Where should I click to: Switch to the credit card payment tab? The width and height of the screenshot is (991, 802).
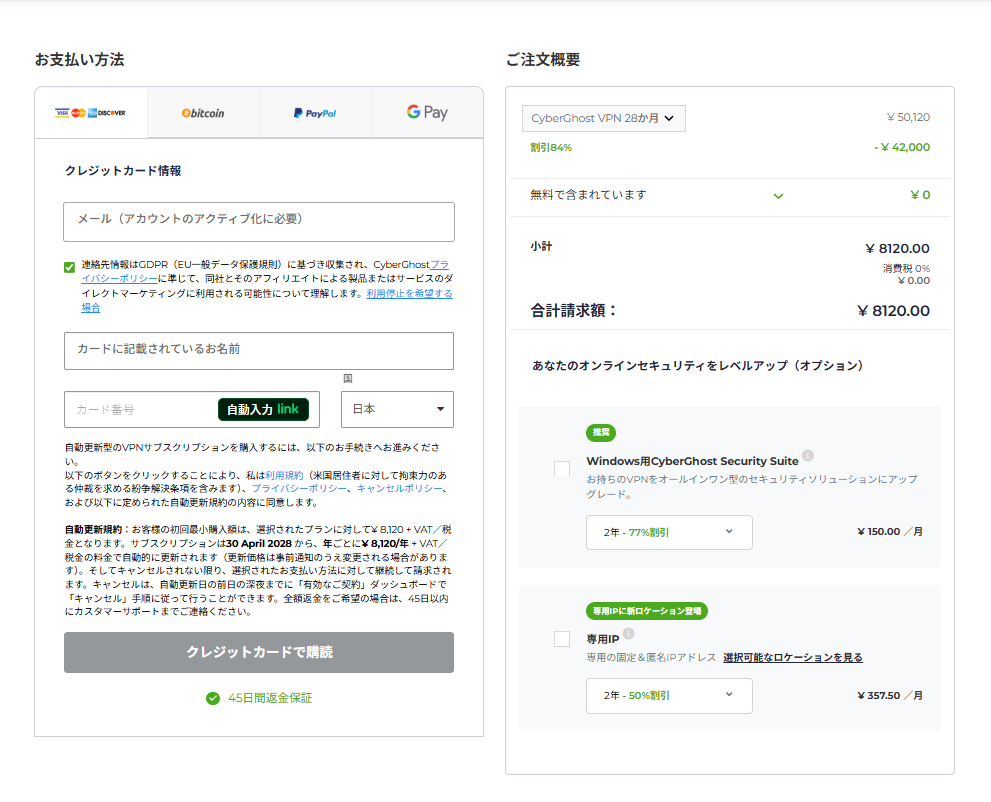tap(90, 113)
